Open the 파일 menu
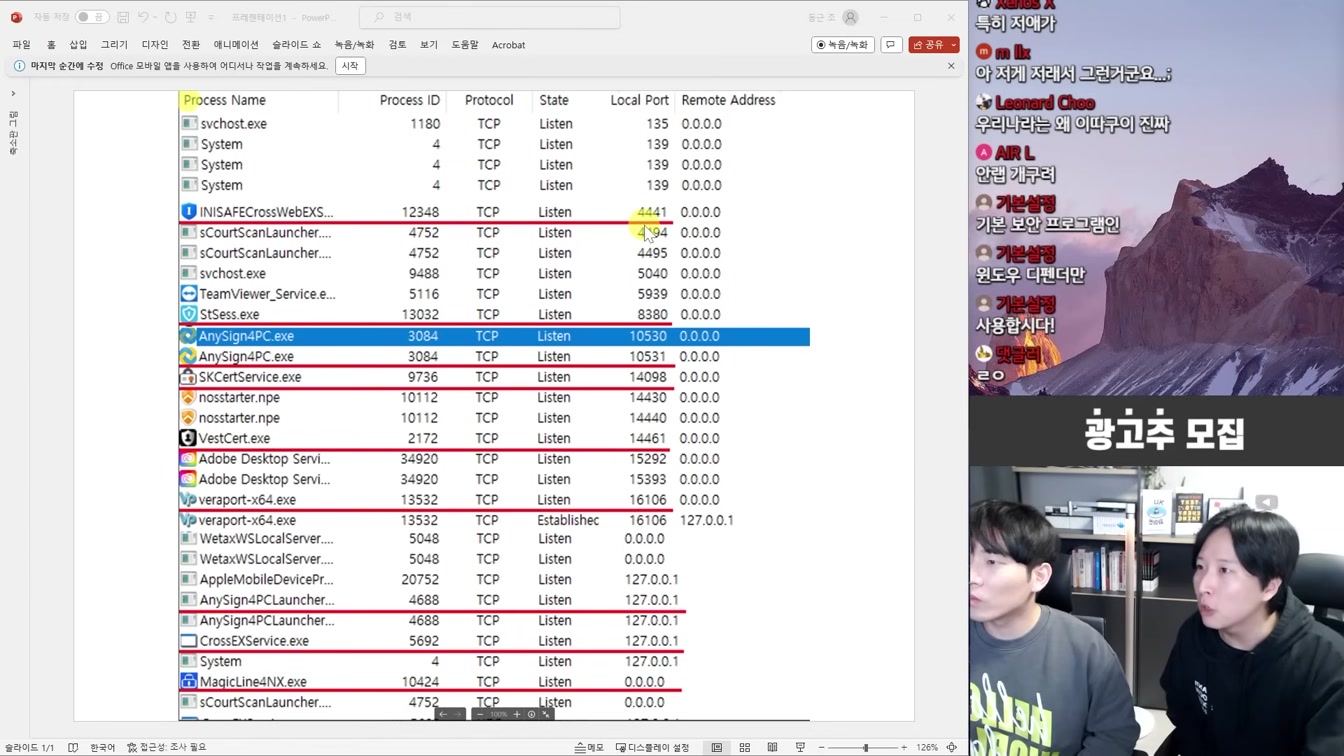The image size is (1344, 756). pyautogui.click(x=21, y=45)
